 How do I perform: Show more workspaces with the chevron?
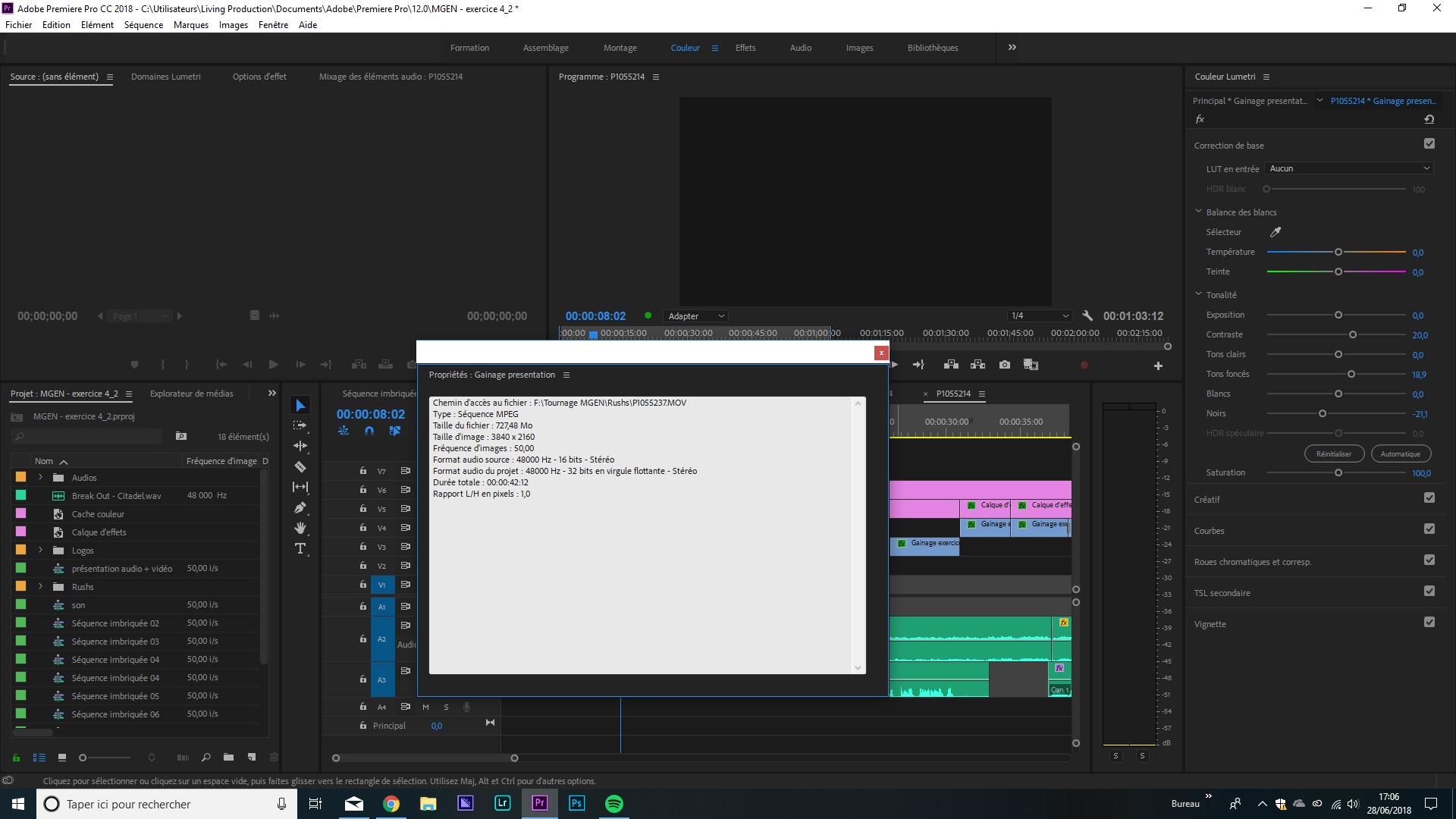1012,48
